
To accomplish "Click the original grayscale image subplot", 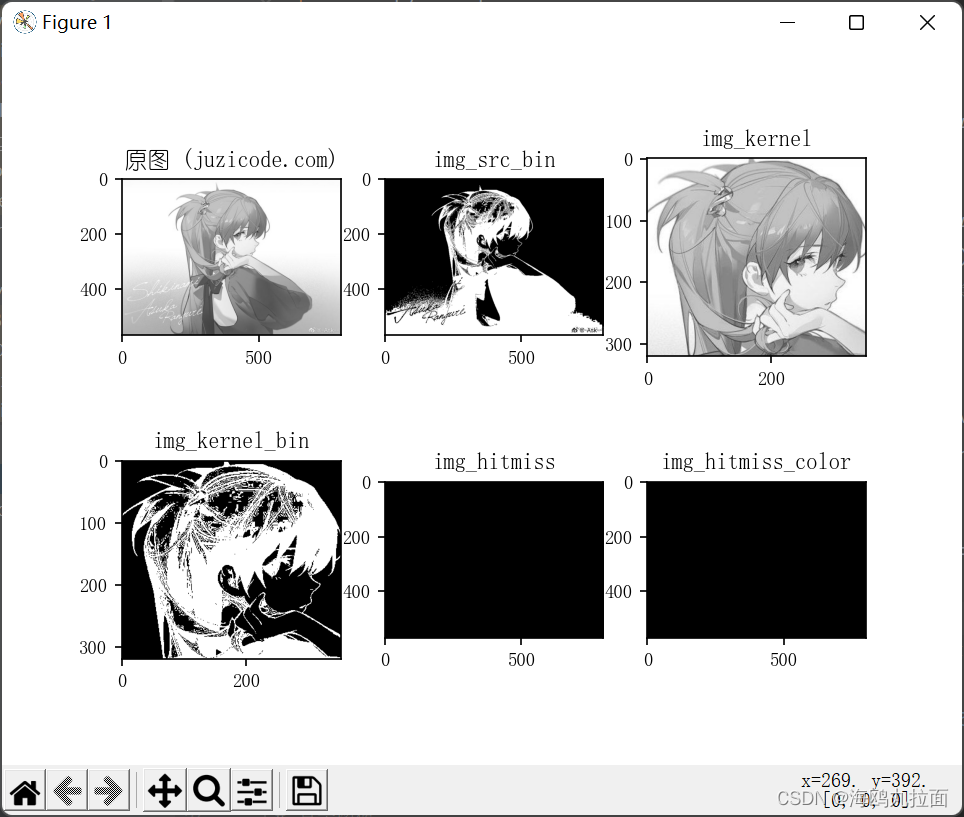I will [232, 257].
